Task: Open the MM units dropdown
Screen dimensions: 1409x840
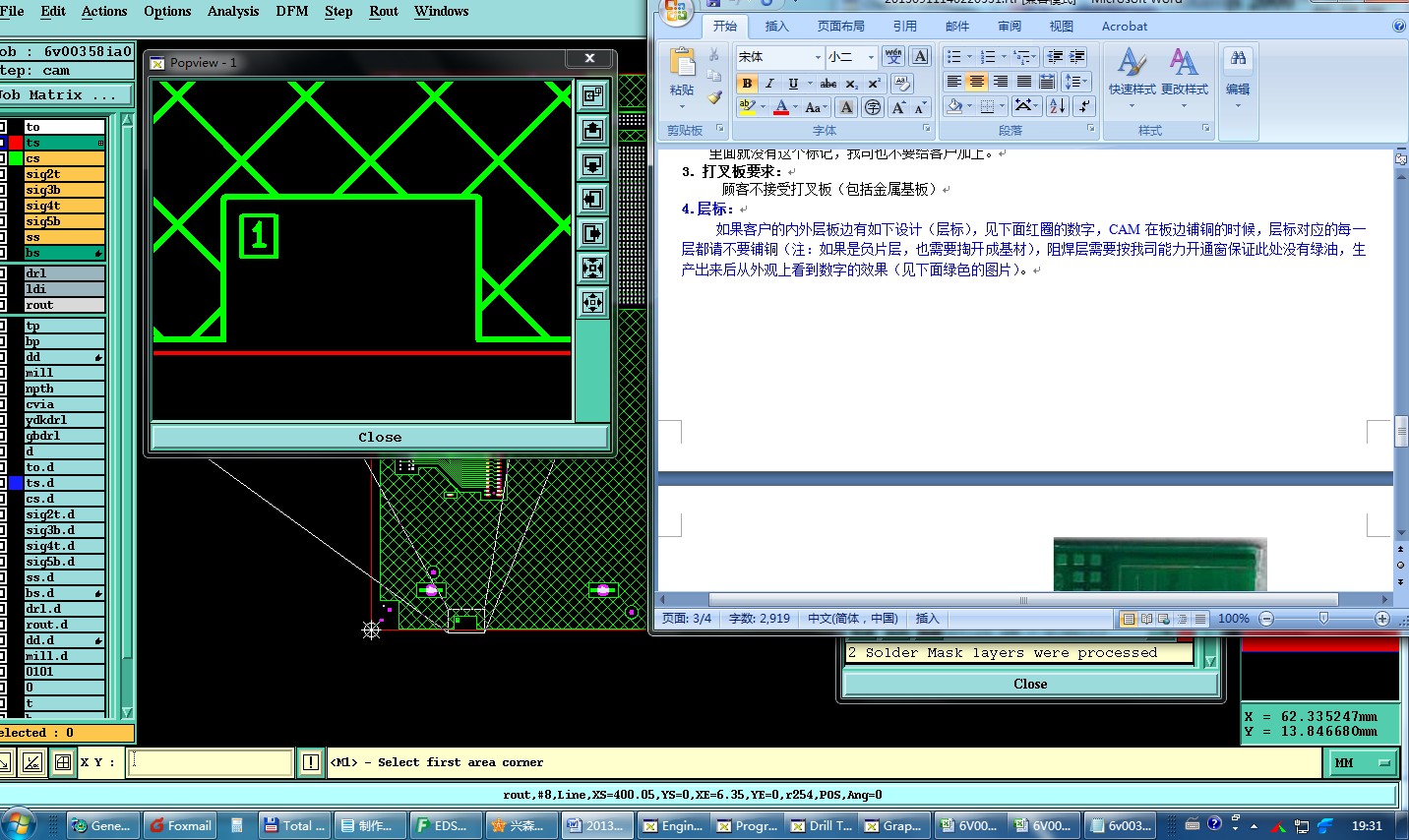Action: pos(1363,762)
